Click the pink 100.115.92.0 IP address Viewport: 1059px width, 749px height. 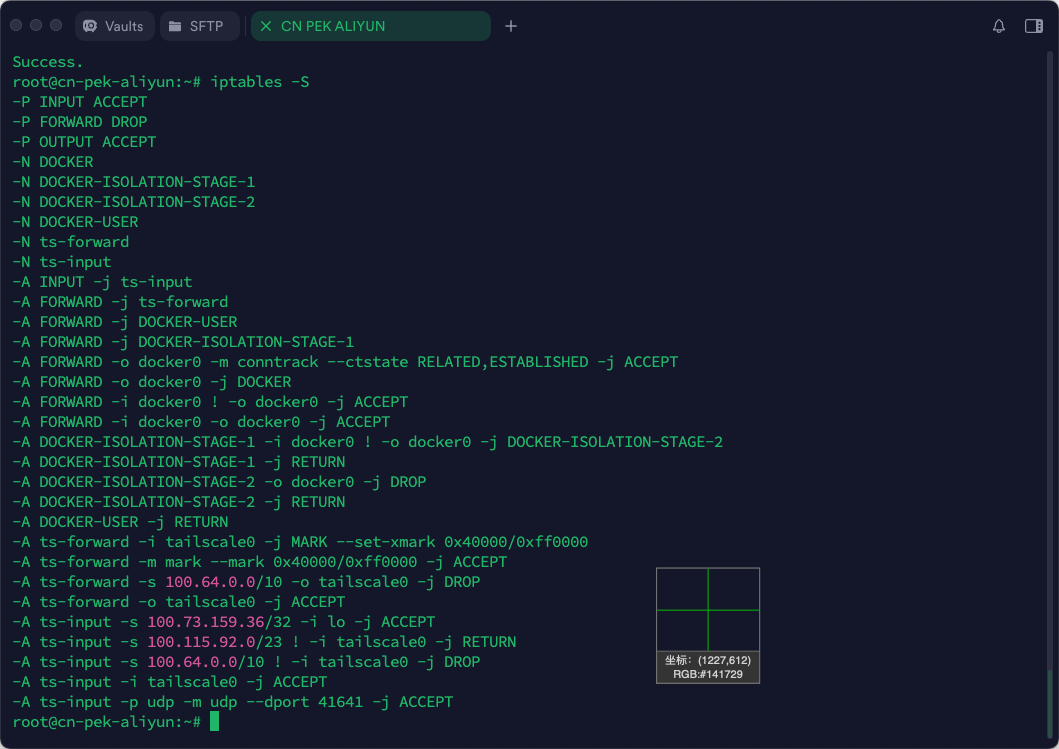(201, 642)
